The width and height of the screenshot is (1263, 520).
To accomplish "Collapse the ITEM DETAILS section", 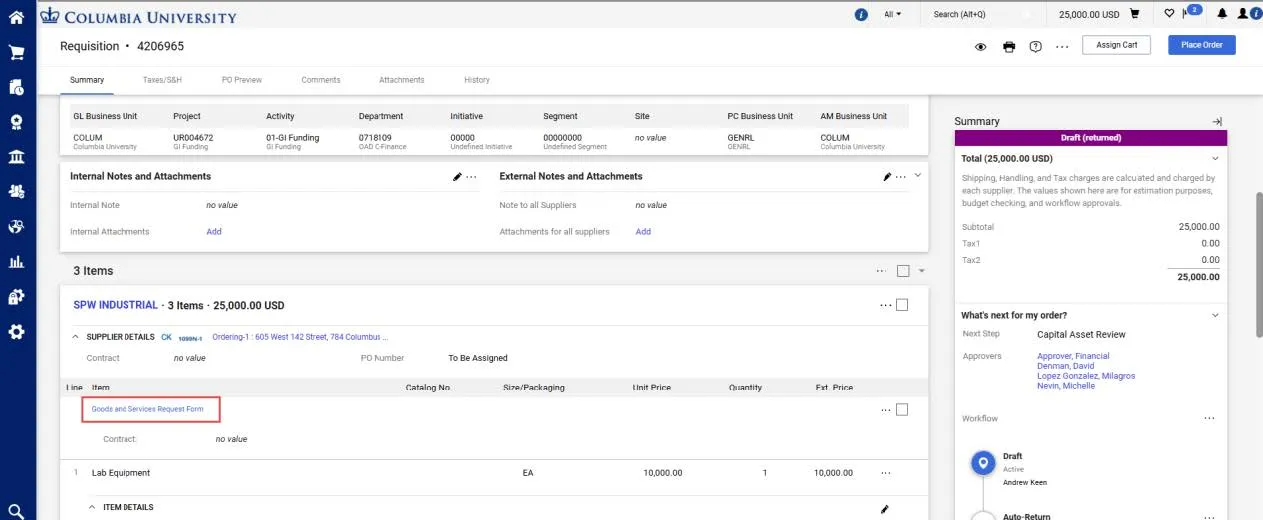I will 93,507.
